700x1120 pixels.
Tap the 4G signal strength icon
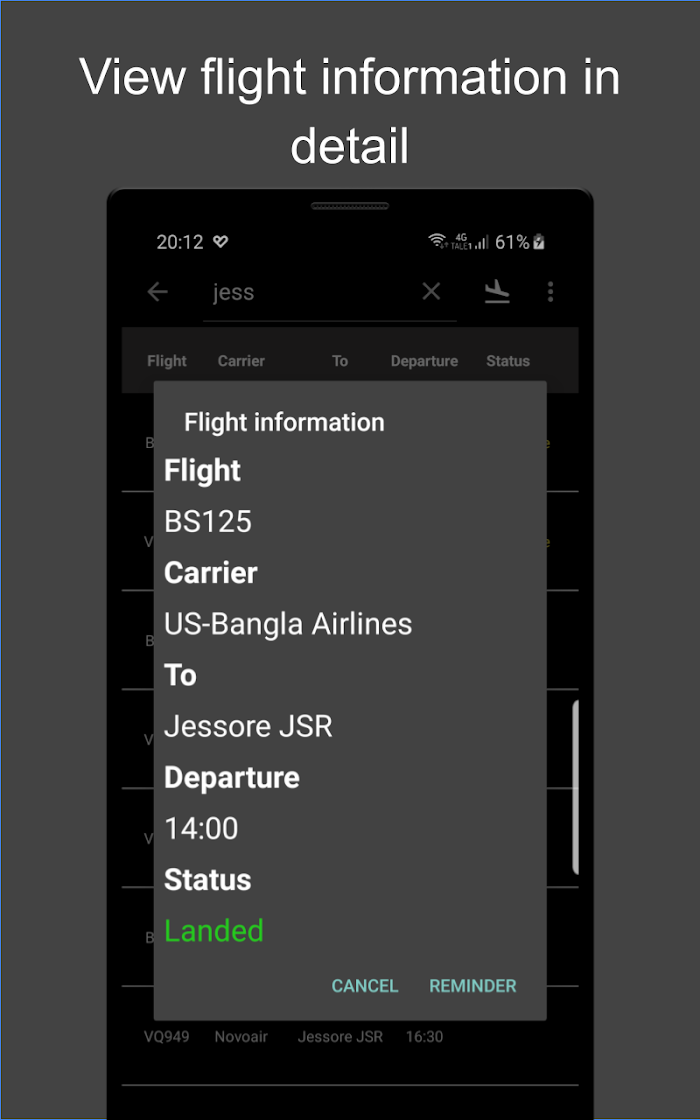470,241
